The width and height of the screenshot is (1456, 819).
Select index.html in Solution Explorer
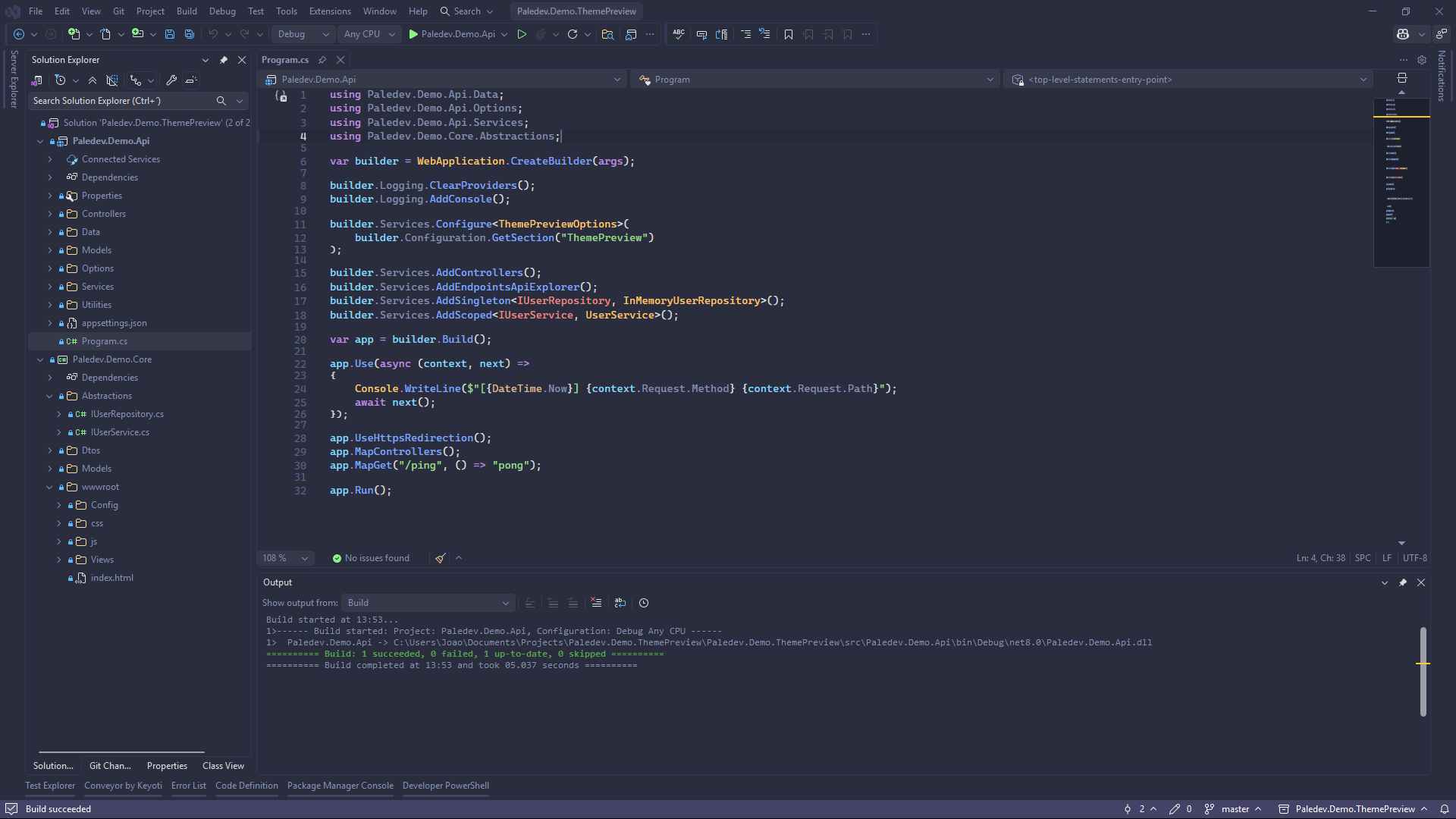pyautogui.click(x=111, y=578)
